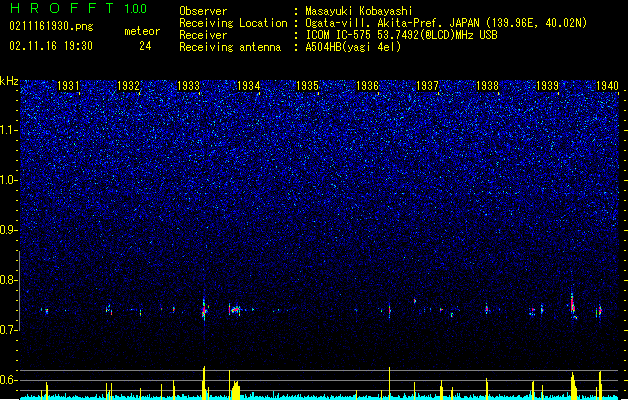Viewport: 629px width, 400px height.
Task: Click the 1938 time marker
Action: point(487,85)
